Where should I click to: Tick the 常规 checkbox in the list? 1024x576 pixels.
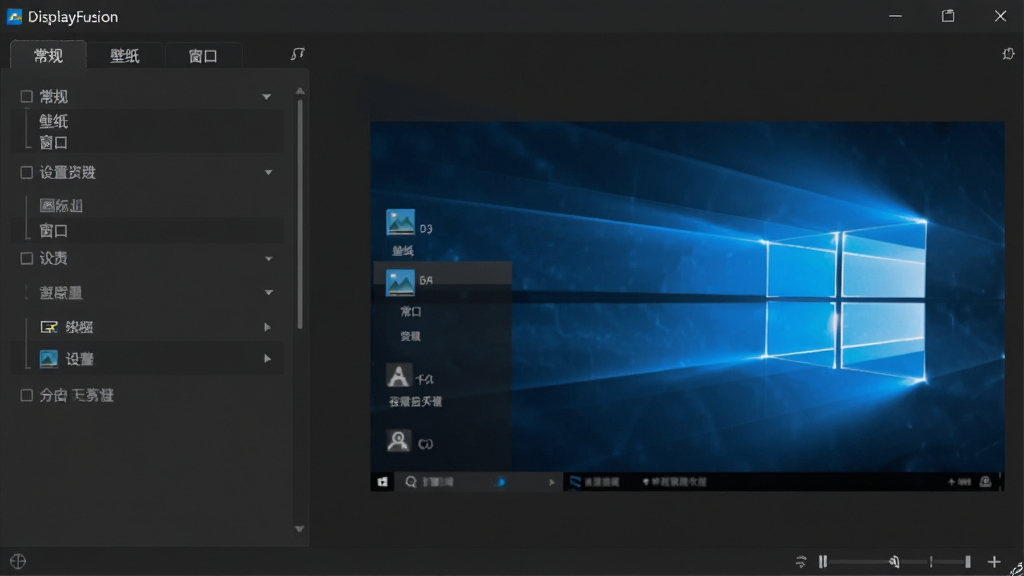tap(26, 97)
